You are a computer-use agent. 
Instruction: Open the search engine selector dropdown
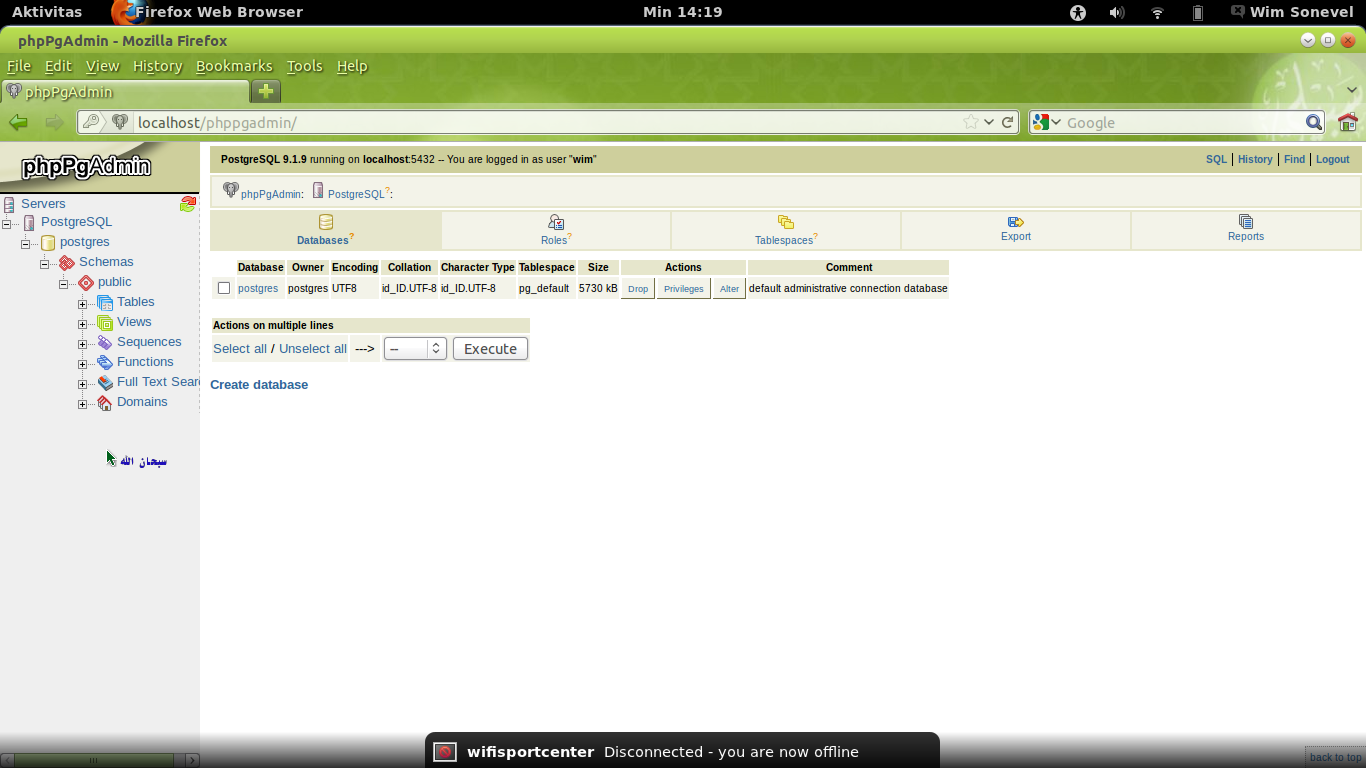[1047, 122]
